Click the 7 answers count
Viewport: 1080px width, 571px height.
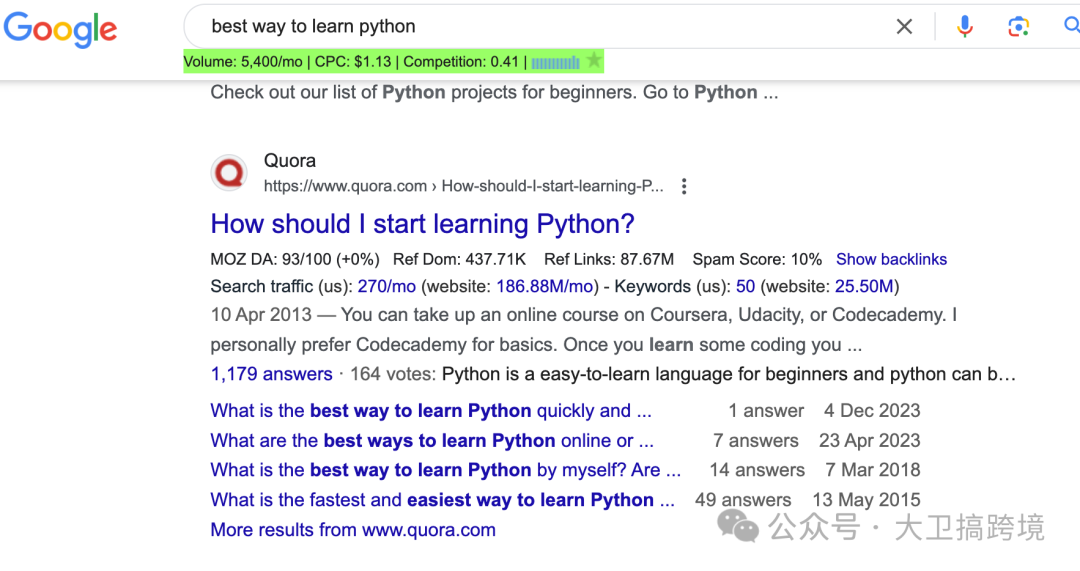point(756,440)
